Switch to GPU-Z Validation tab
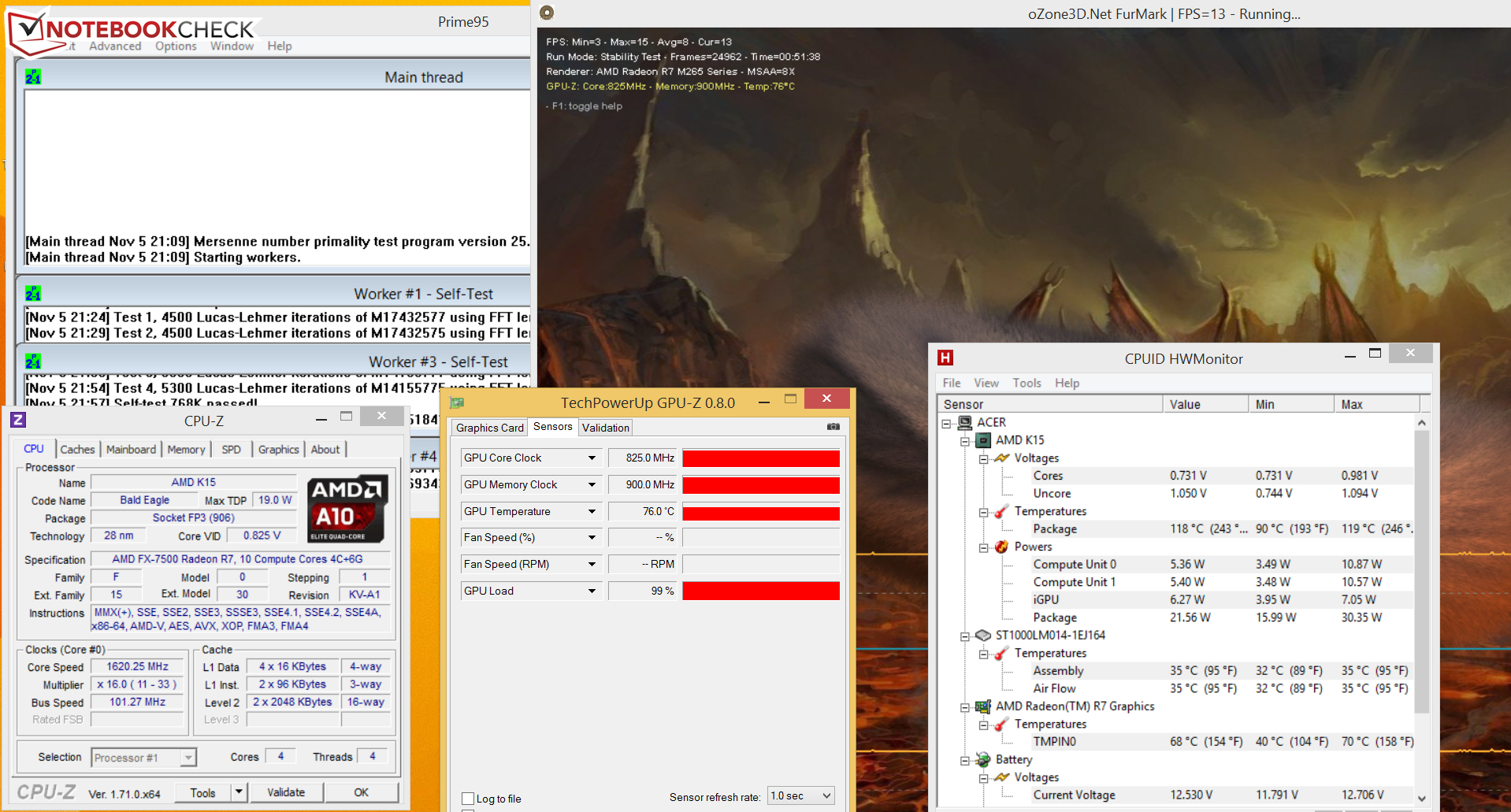The height and width of the screenshot is (812, 1511). 606,428
